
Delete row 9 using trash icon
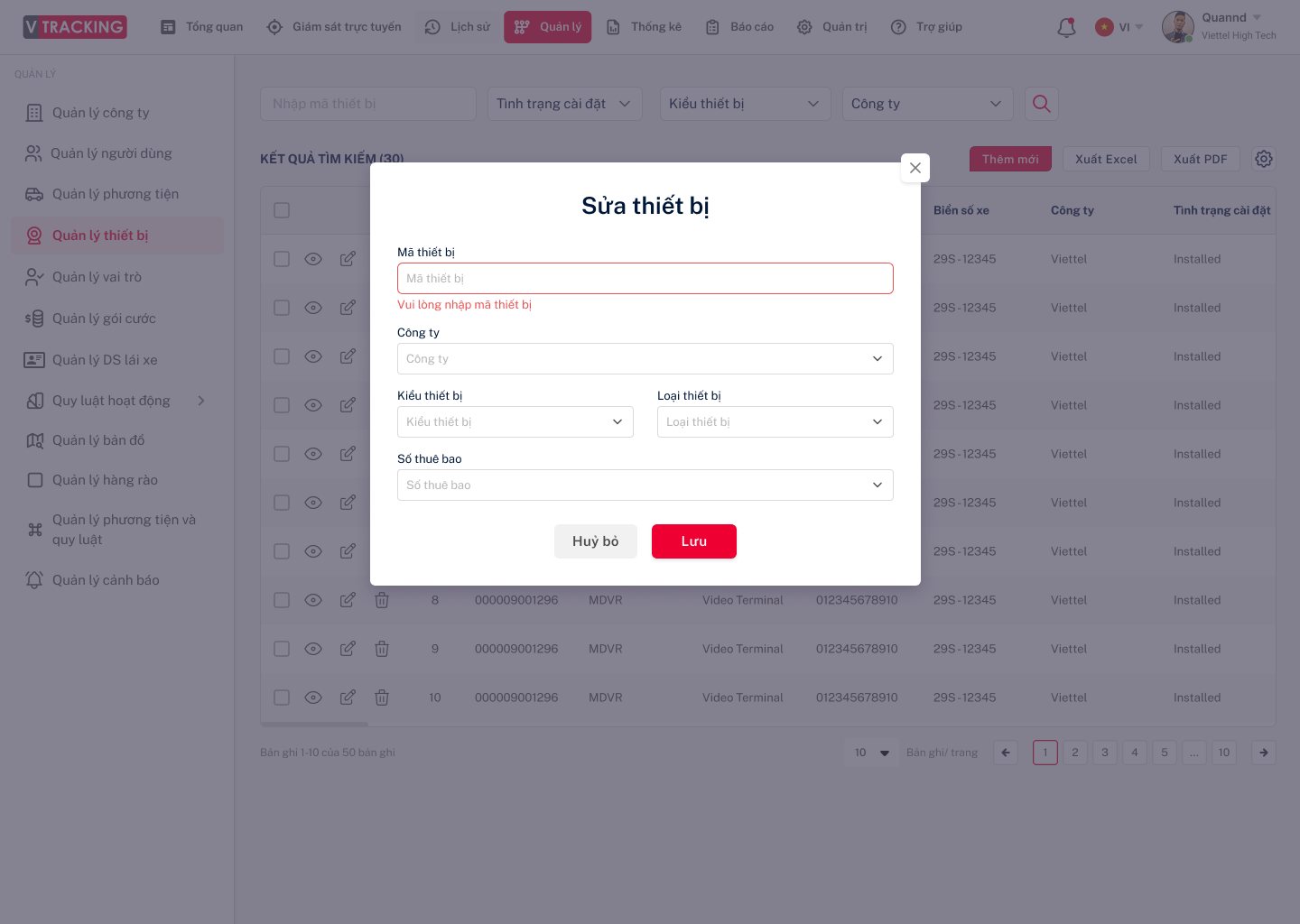pyautogui.click(x=382, y=649)
